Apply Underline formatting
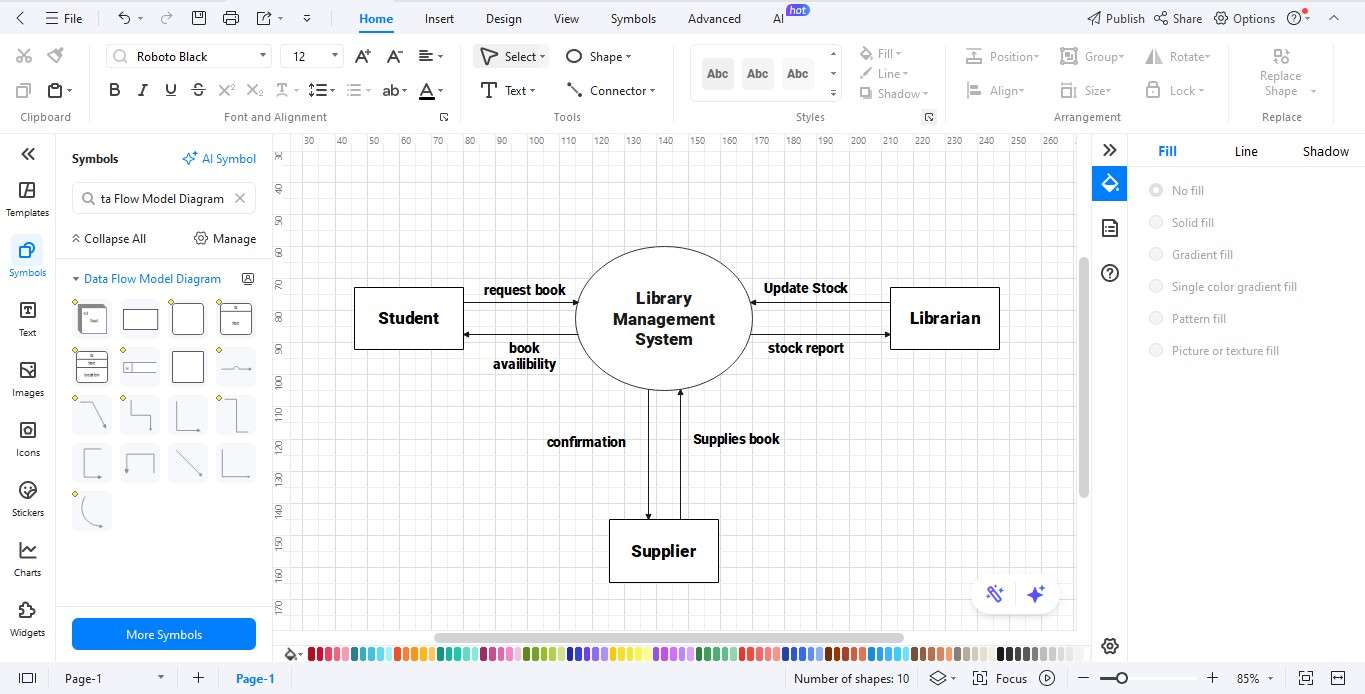The image size is (1365, 694). tap(170, 90)
